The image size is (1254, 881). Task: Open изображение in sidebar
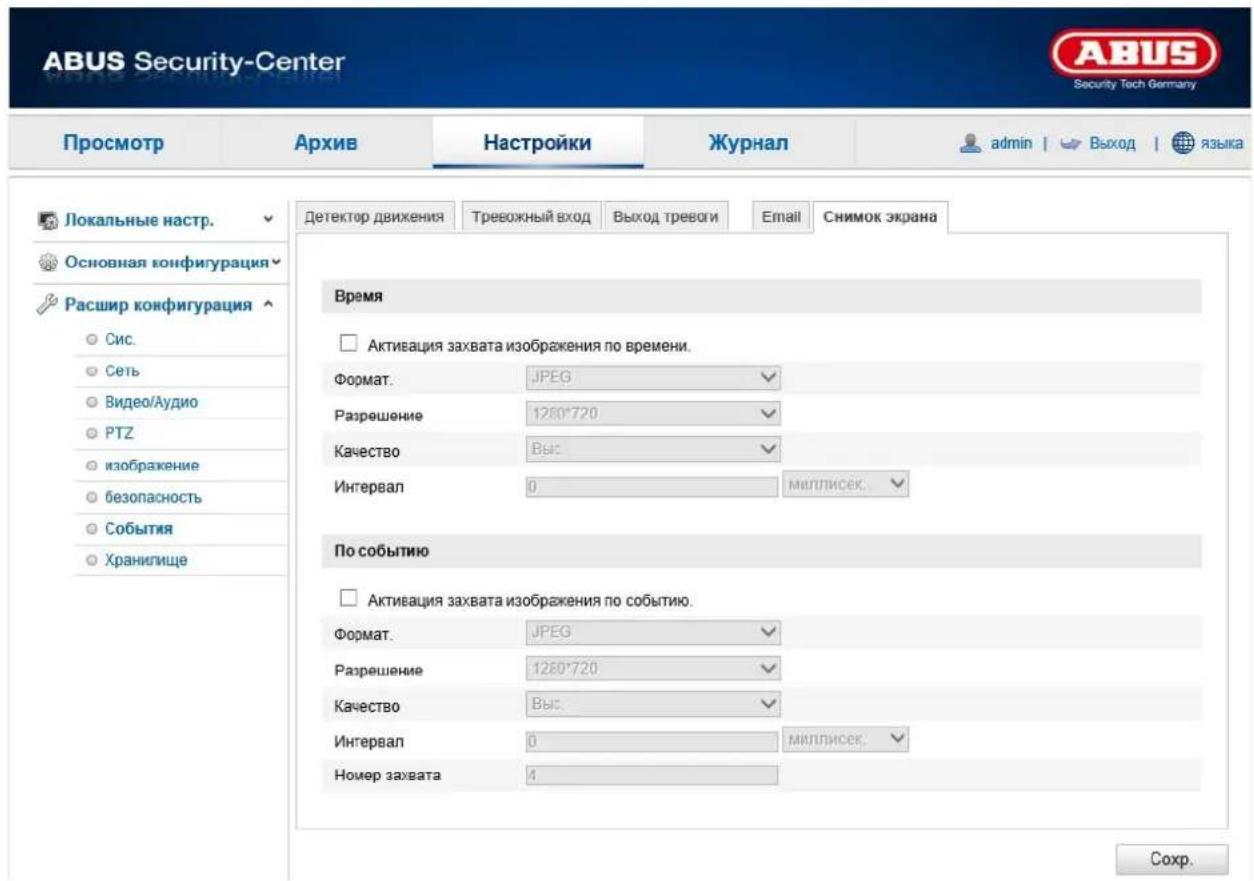coord(151,465)
